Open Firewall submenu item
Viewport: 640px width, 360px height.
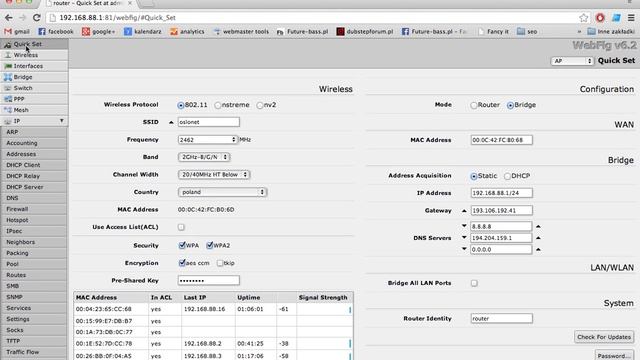pos(34,209)
